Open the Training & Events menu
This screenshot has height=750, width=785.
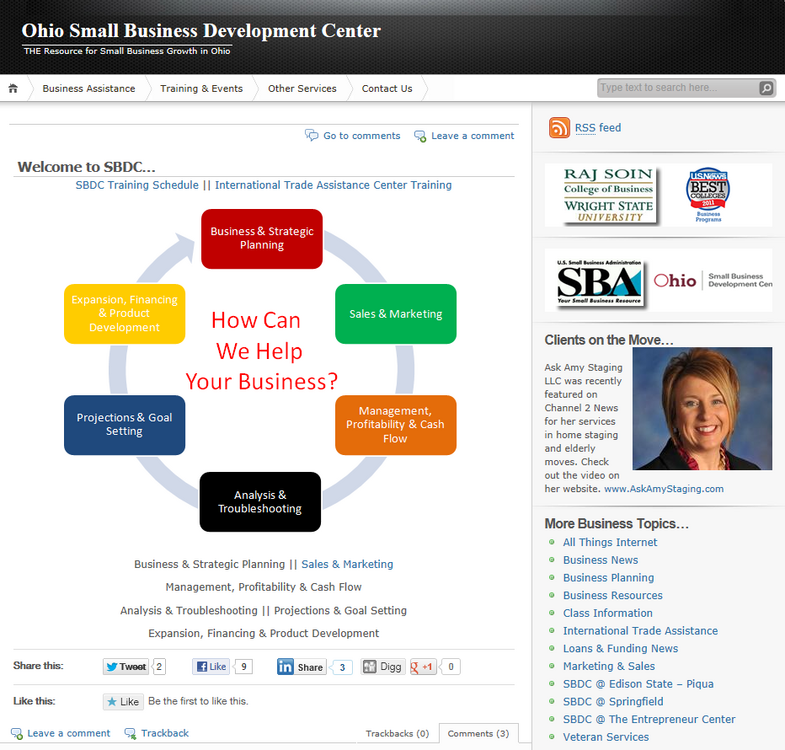click(x=201, y=89)
